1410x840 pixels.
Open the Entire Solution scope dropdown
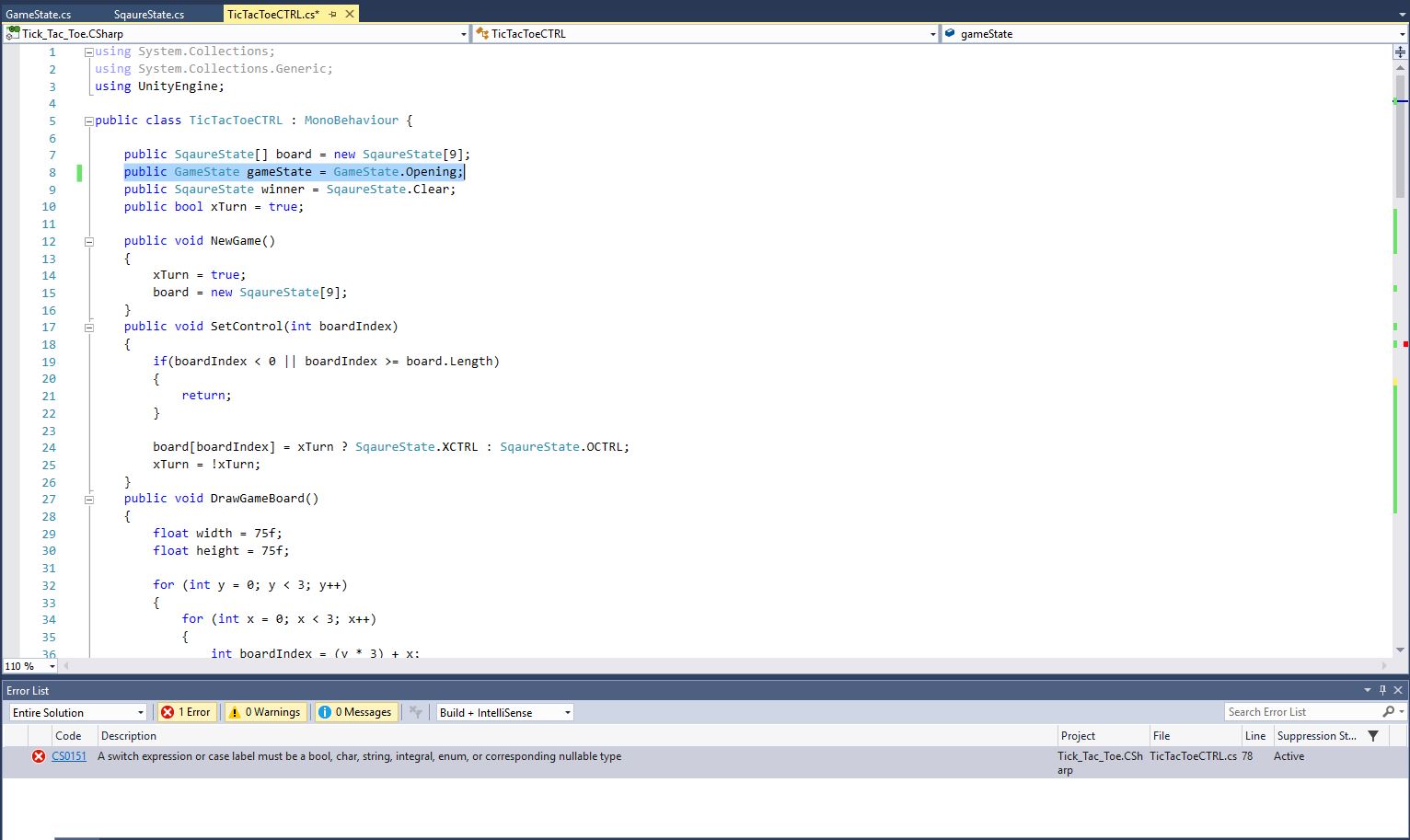pyautogui.click(x=77, y=712)
